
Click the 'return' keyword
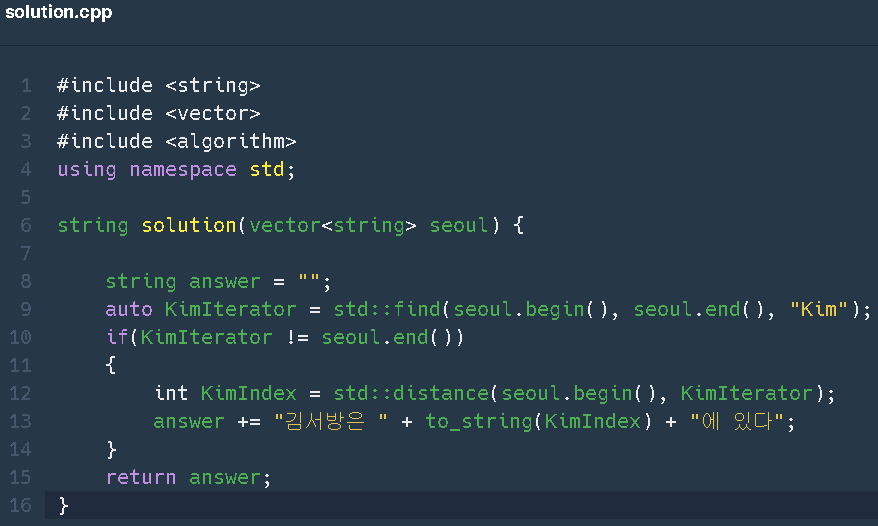(141, 477)
